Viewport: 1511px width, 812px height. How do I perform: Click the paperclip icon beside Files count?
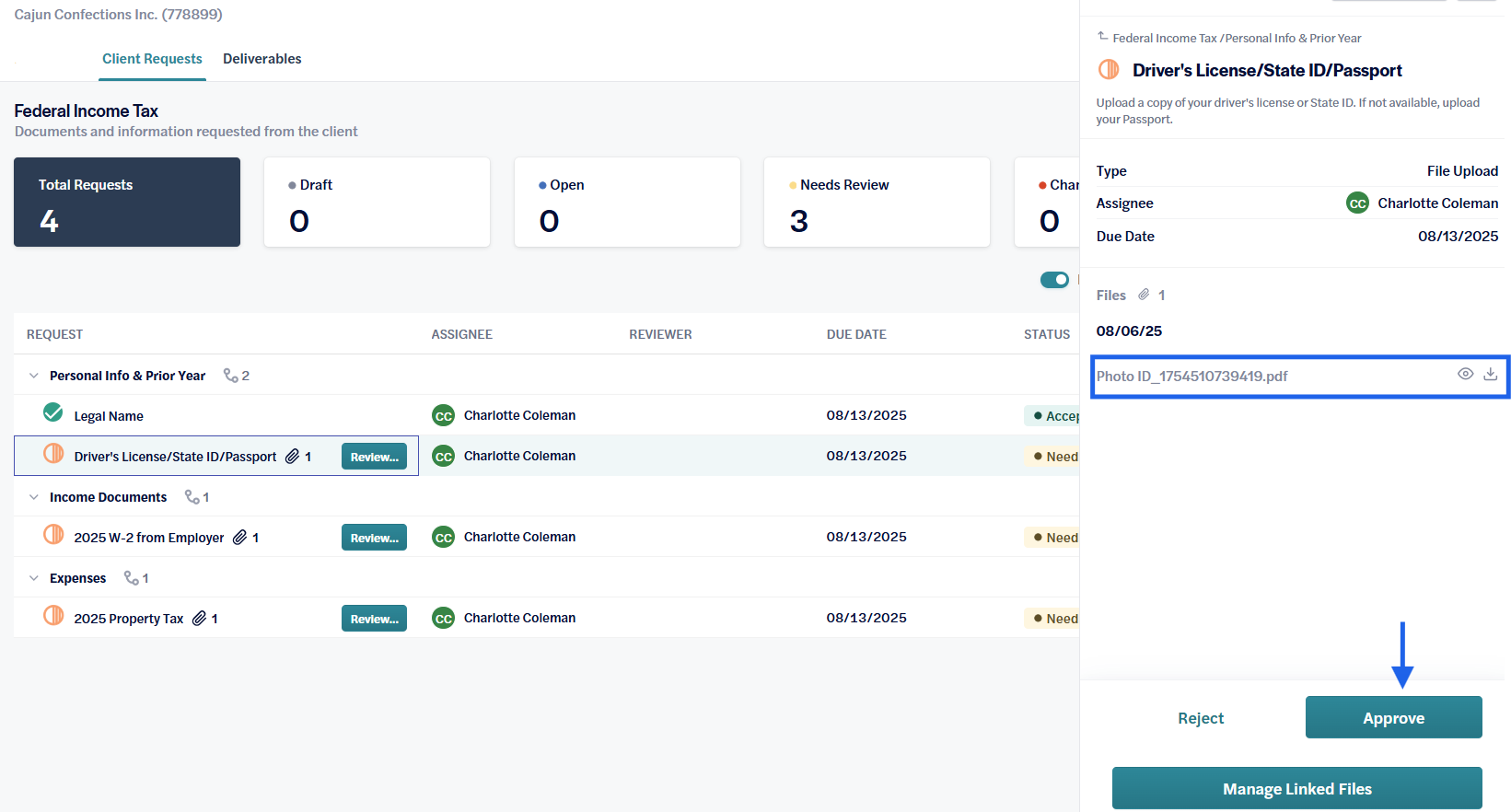point(1144,295)
